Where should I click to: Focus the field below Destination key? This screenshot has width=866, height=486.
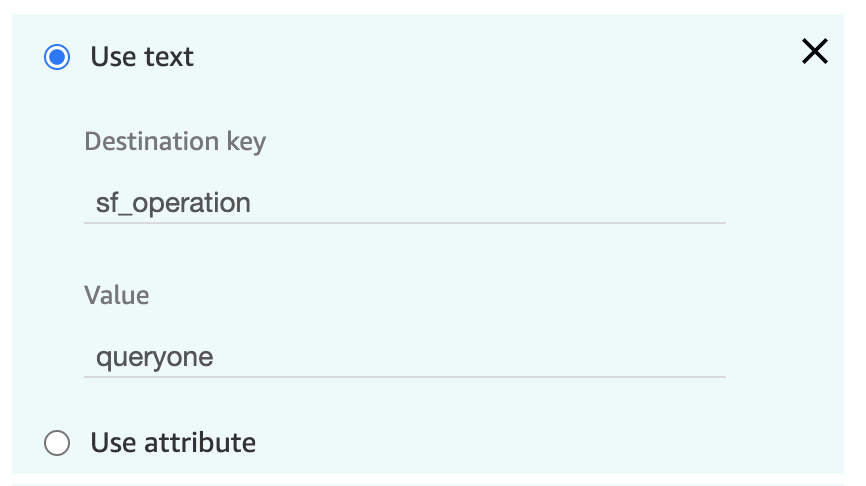tap(405, 203)
